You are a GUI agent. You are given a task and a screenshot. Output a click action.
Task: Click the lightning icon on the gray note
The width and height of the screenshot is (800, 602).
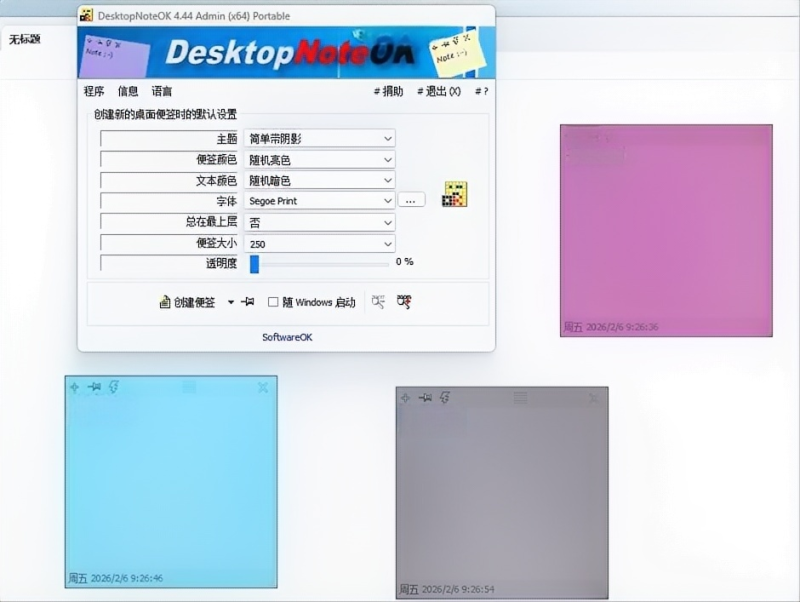[x=444, y=398]
